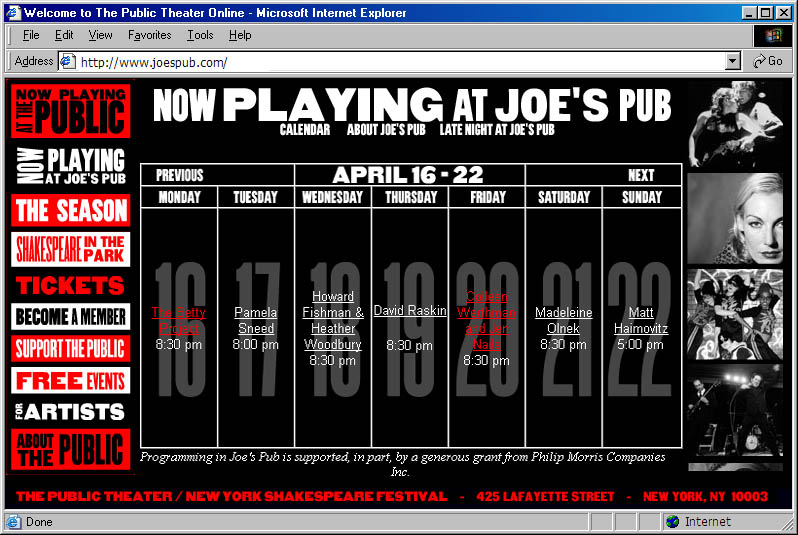
Task: Open the Help menu
Action: pos(240,35)
